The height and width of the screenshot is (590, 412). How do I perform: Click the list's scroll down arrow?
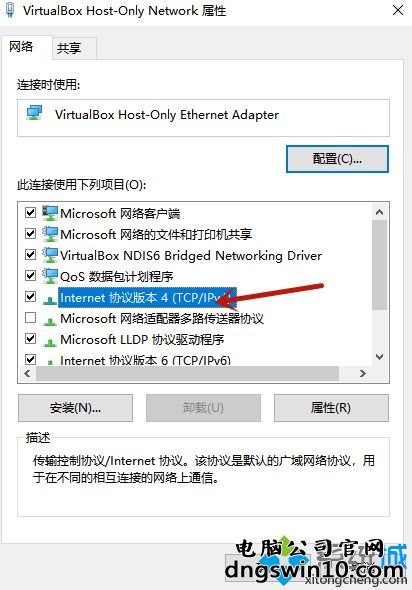(x=379, y=356)
